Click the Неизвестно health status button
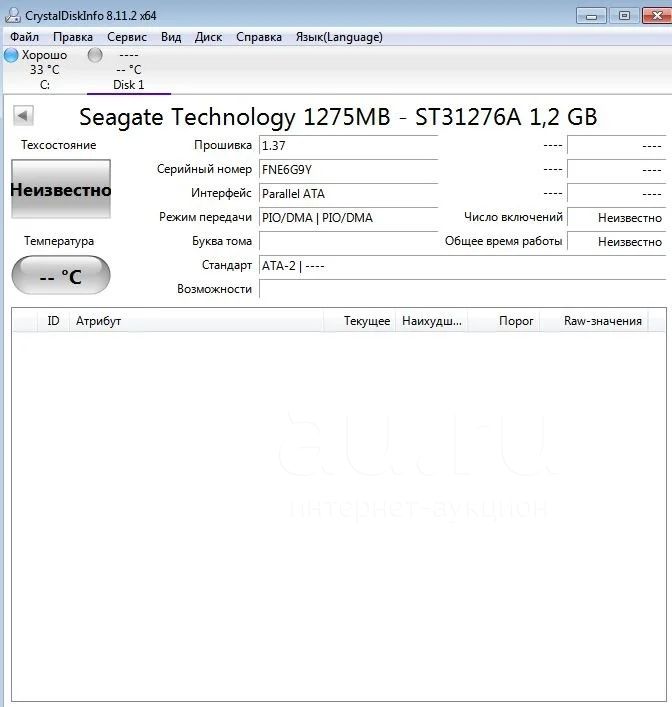672x707 pixels. click(x=61, y=189)
